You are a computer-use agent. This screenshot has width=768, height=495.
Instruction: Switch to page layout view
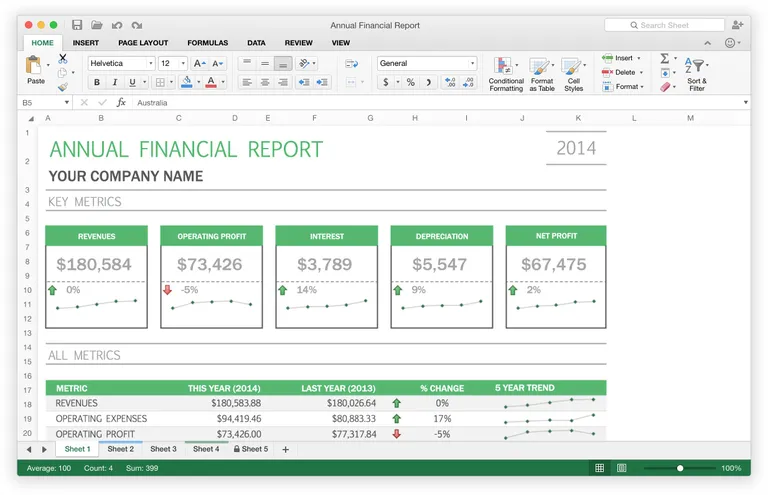[622, 468]
